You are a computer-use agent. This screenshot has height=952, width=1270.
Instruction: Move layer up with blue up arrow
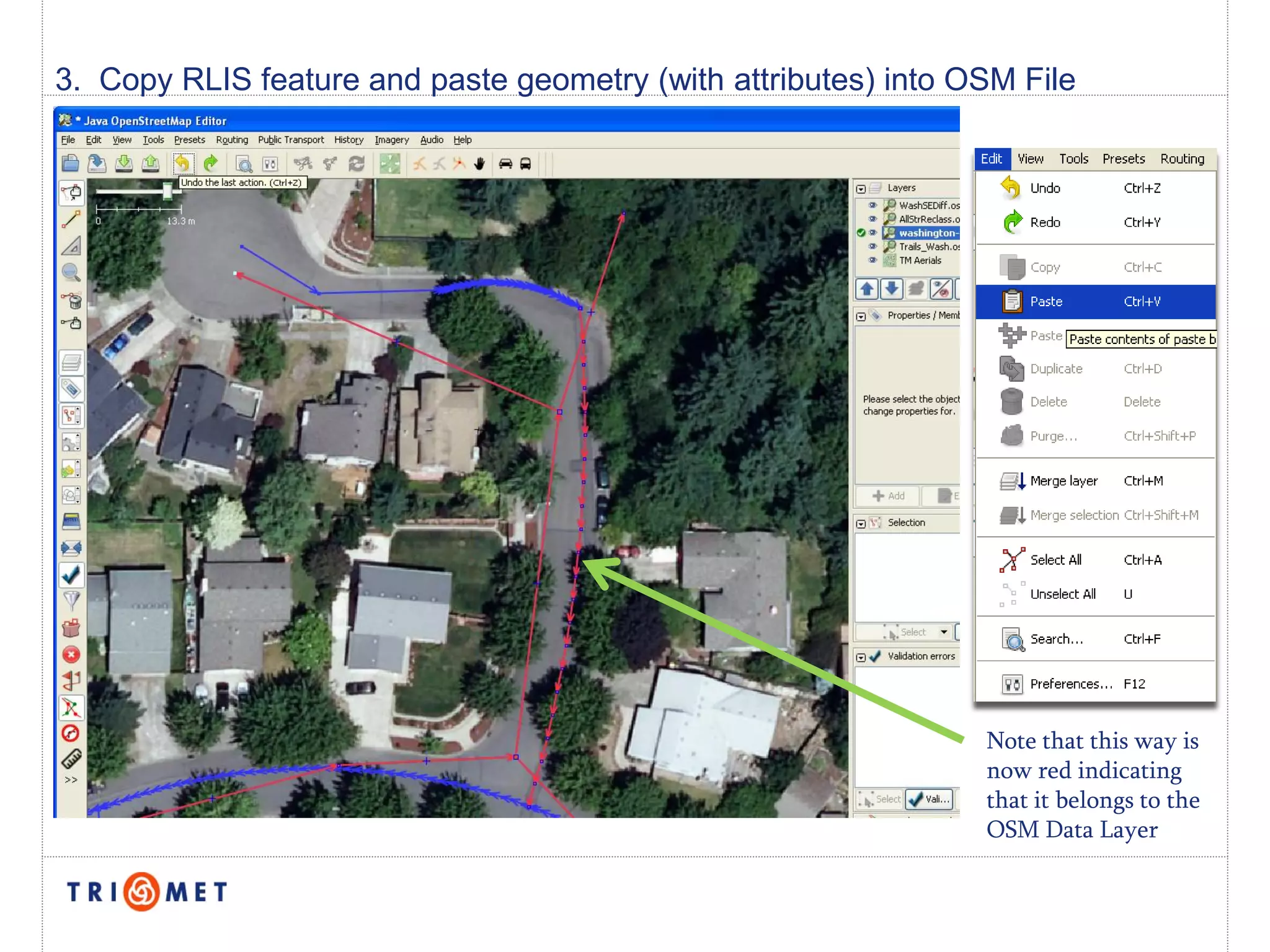pyautogui.click(x=868, y=289)
